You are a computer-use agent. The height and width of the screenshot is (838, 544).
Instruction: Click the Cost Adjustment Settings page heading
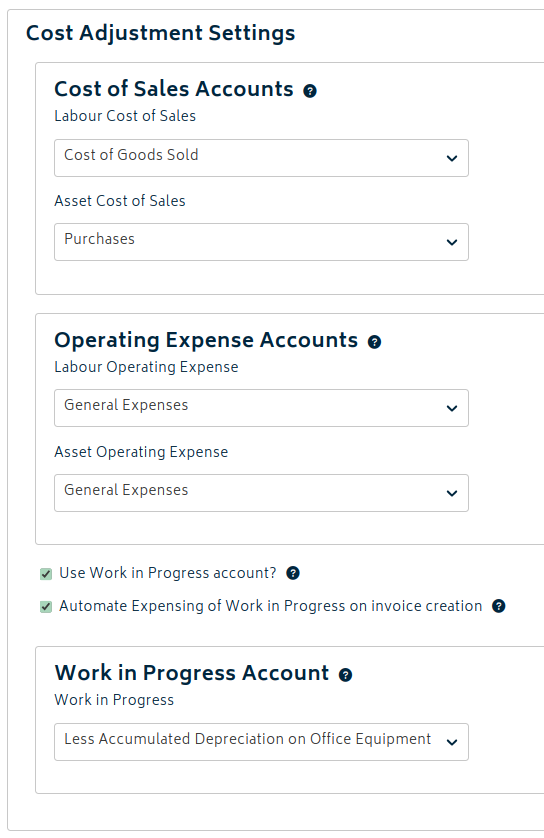160,33
